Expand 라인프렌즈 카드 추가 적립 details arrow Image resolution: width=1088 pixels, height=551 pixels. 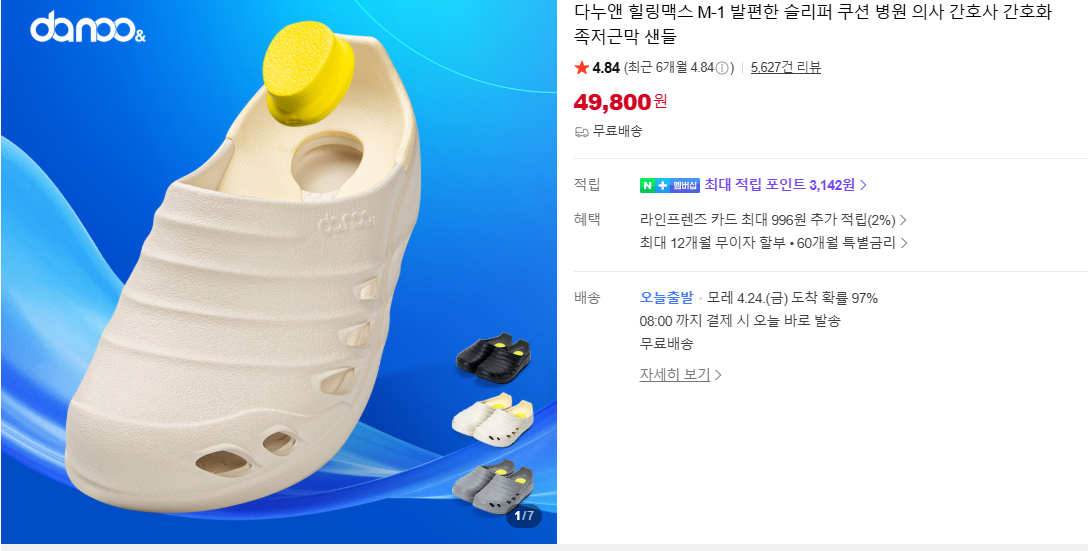point(903,221)
